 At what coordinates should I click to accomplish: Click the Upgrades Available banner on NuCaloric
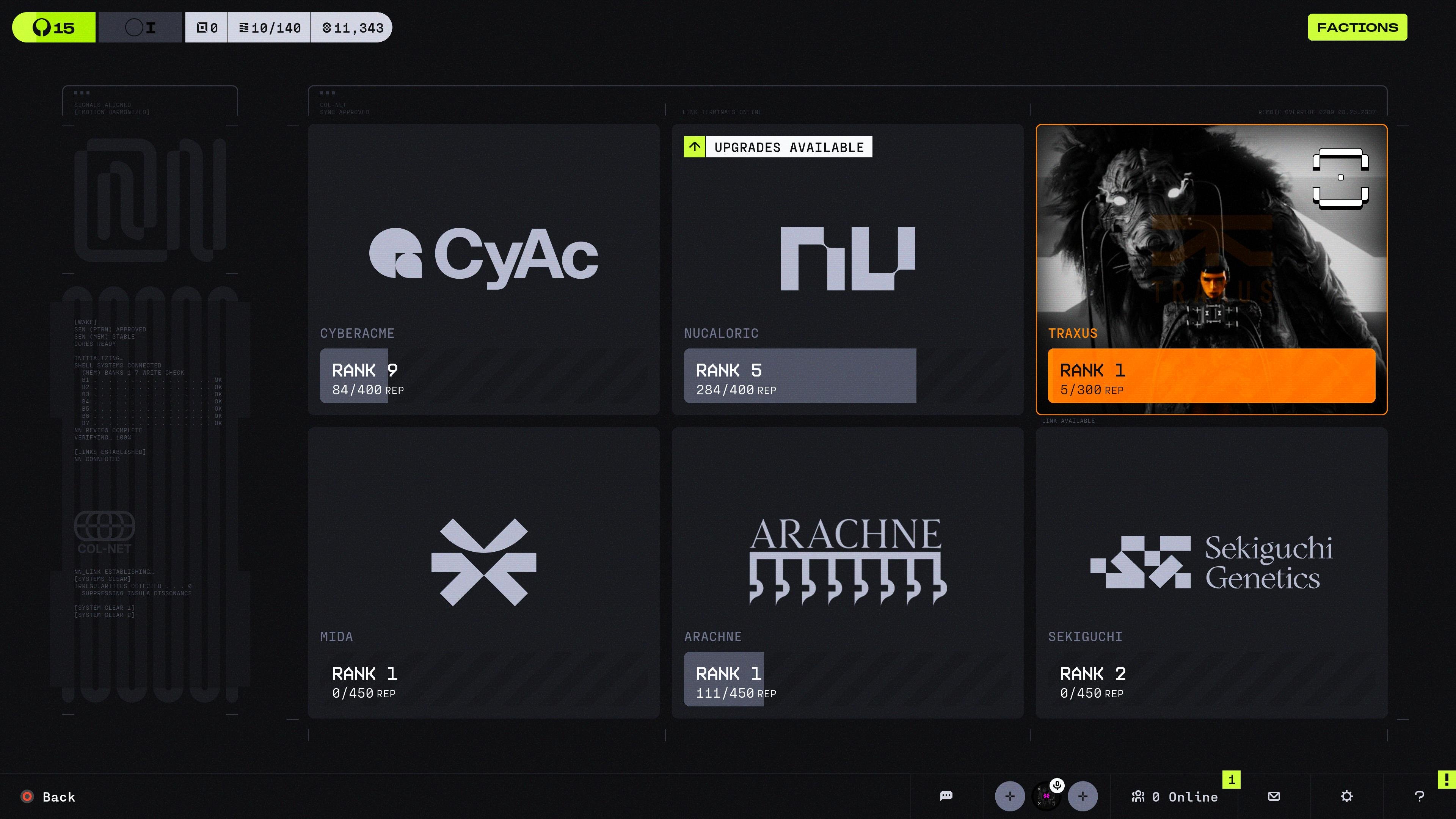coord(778,147)
